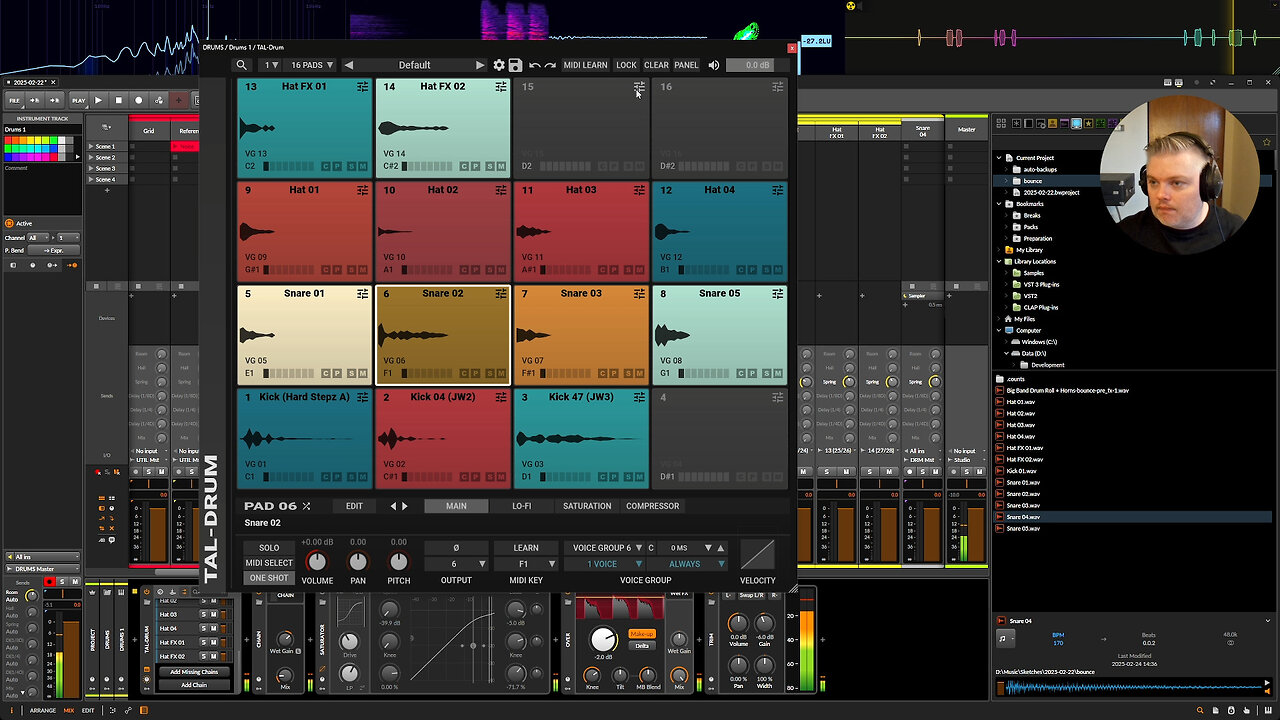Viewport: 1280px width, 720px height.
Task: Click the Add Missing Chains button
Action: coord(194,672)
